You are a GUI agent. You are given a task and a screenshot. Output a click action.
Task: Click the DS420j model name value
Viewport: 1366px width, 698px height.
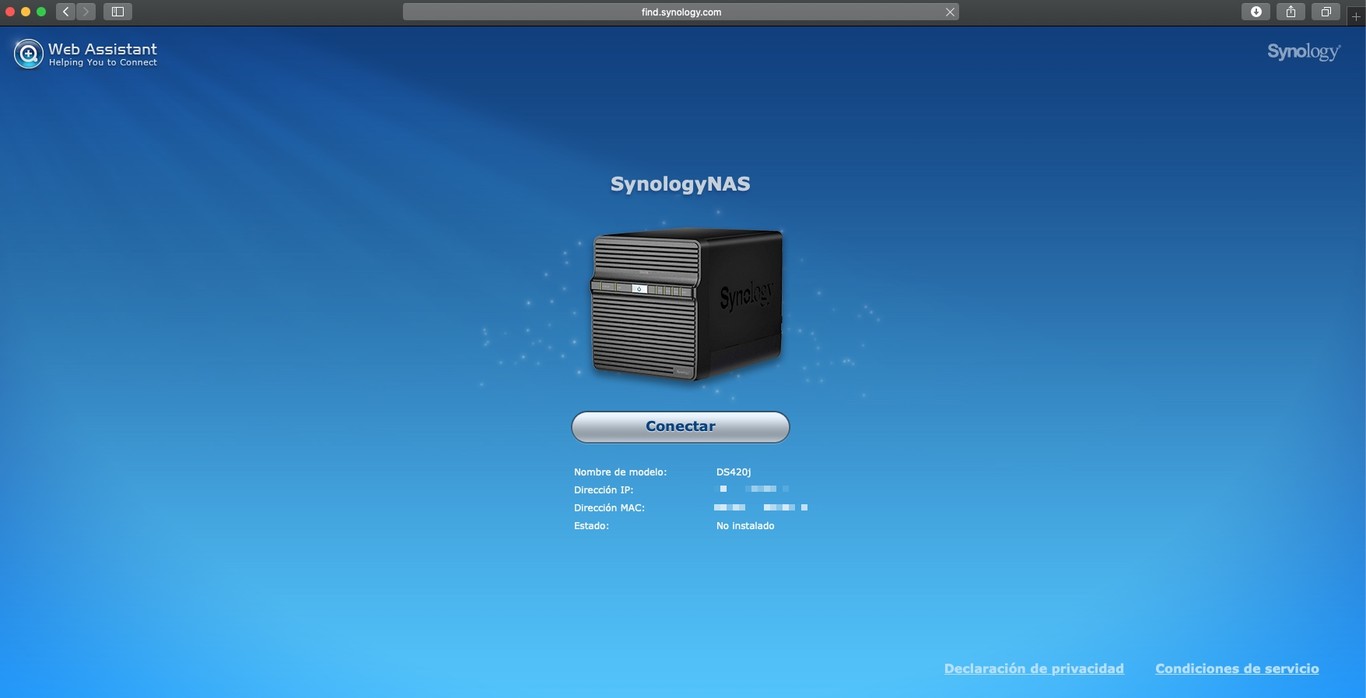(x=735, y=471)
